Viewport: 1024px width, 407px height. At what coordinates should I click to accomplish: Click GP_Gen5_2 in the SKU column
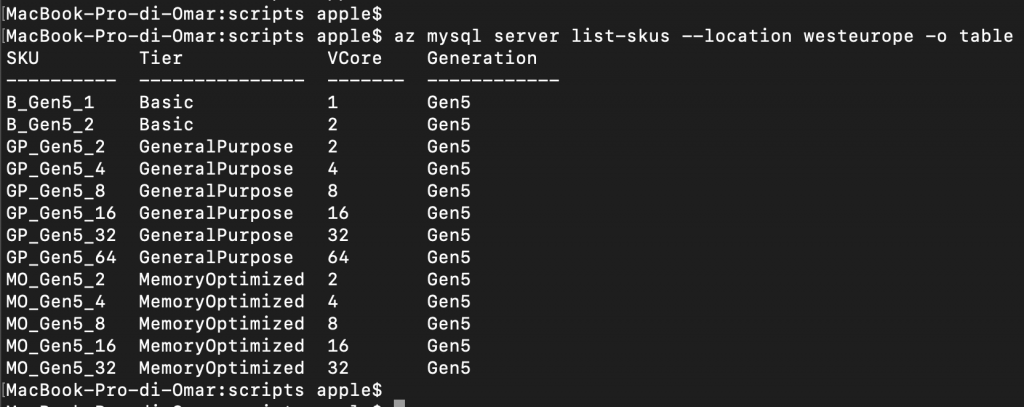(56, 147)
